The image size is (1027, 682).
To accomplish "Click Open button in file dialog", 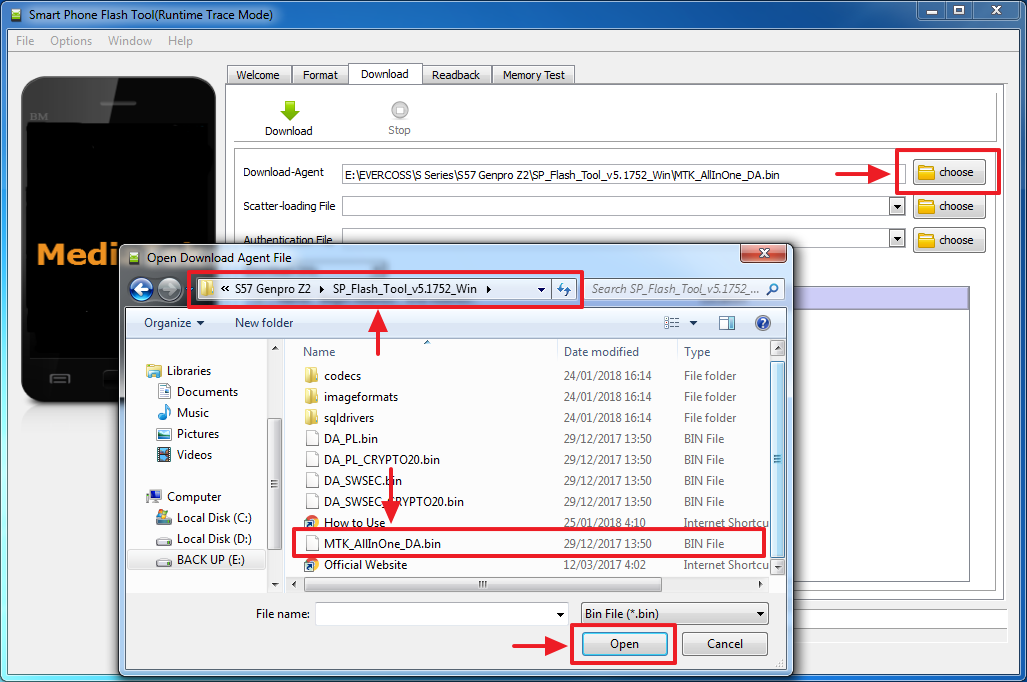I will 624,644.
